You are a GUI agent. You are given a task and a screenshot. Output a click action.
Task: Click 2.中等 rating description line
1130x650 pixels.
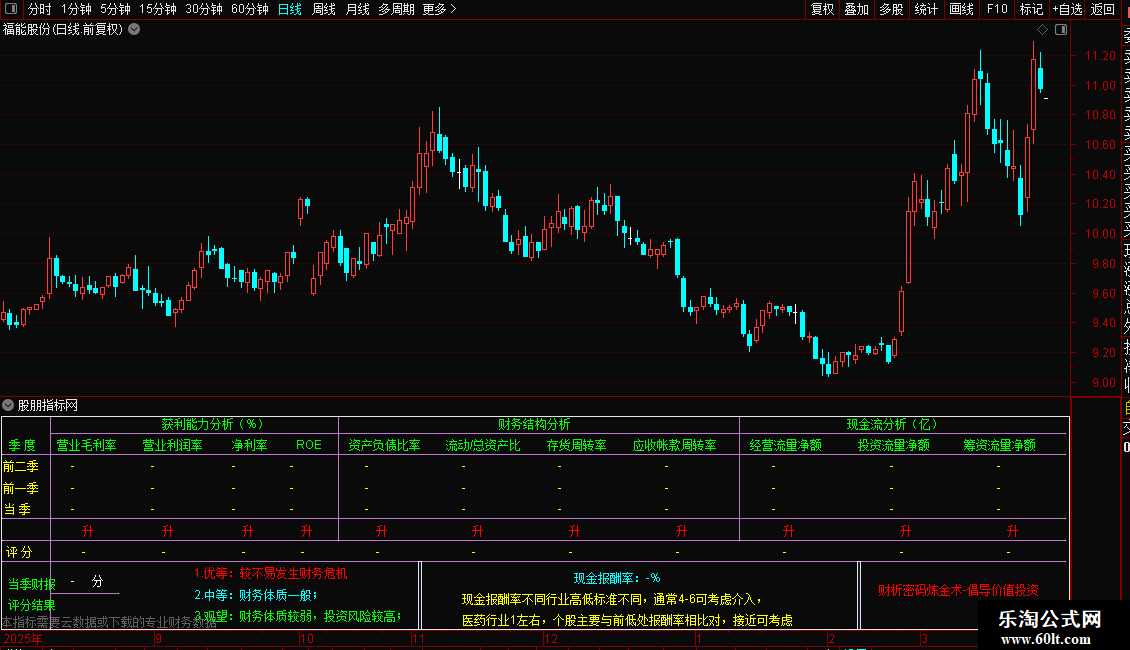click(x=256, y=595)
